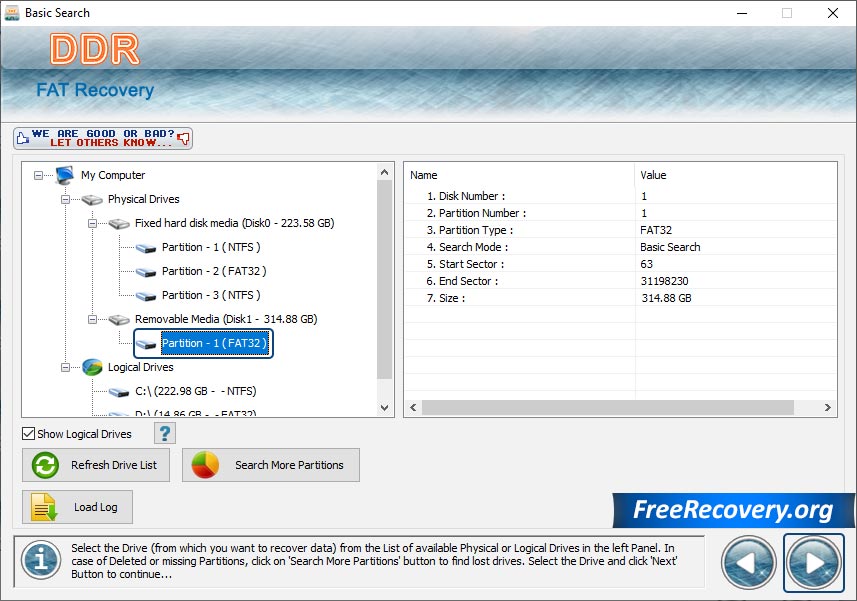Image resolution: width=857 pixels, height=601 pixels.
Task: Select the C:\ (222.98 GB) logical drive
Action: [x=196, y=391]
